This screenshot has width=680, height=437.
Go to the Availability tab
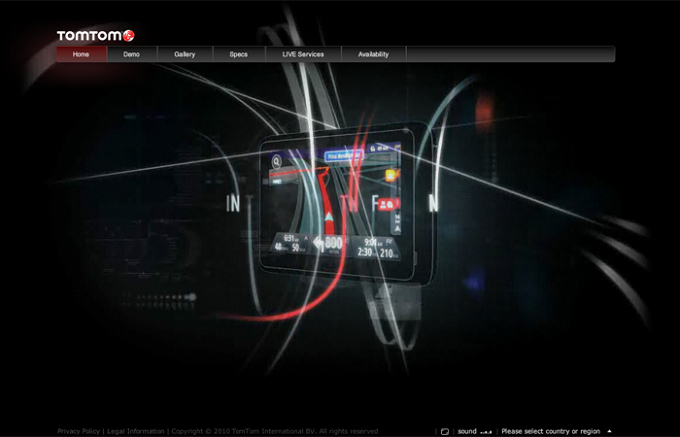pos(373,54)
